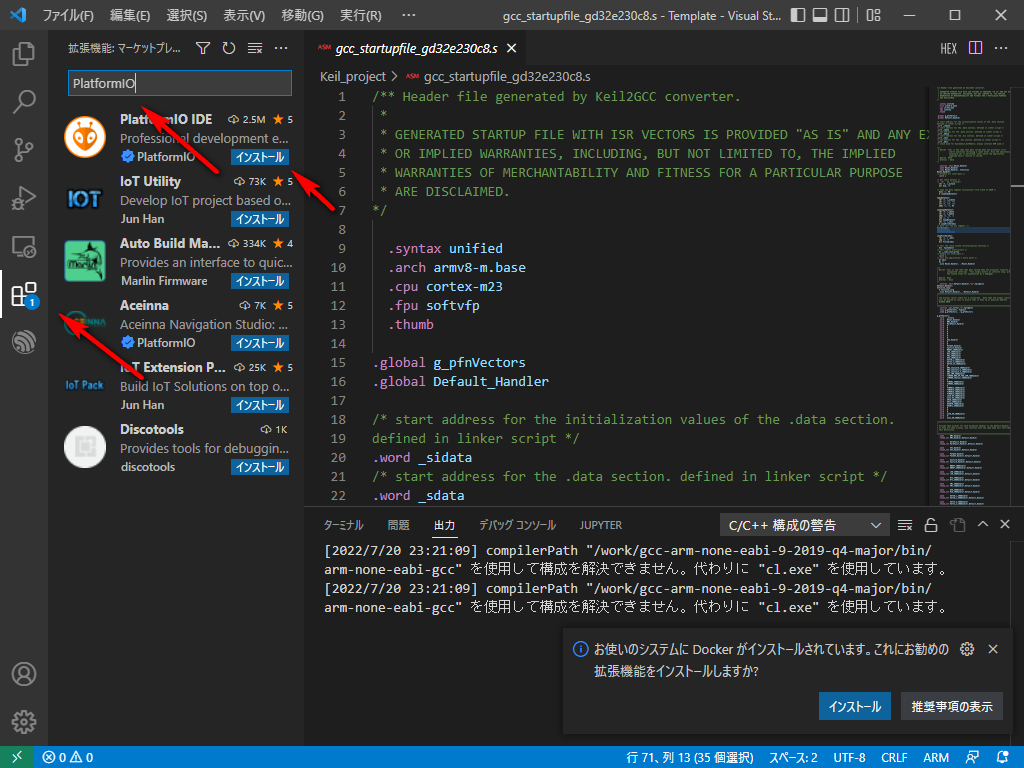Switch to the ターミナル panel tab

[343, 525]
